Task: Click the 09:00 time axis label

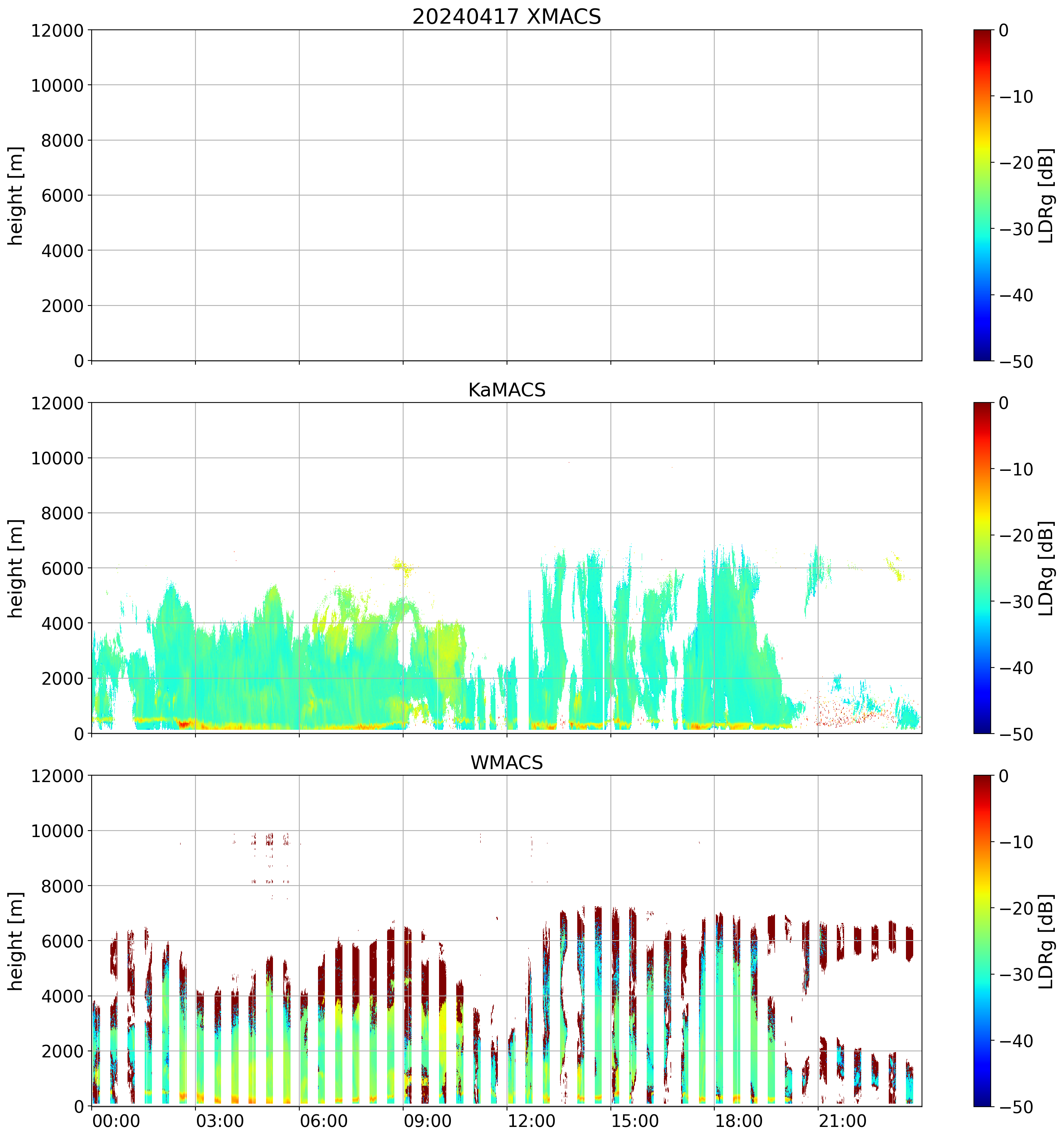Action: (x=428, y=1121)
